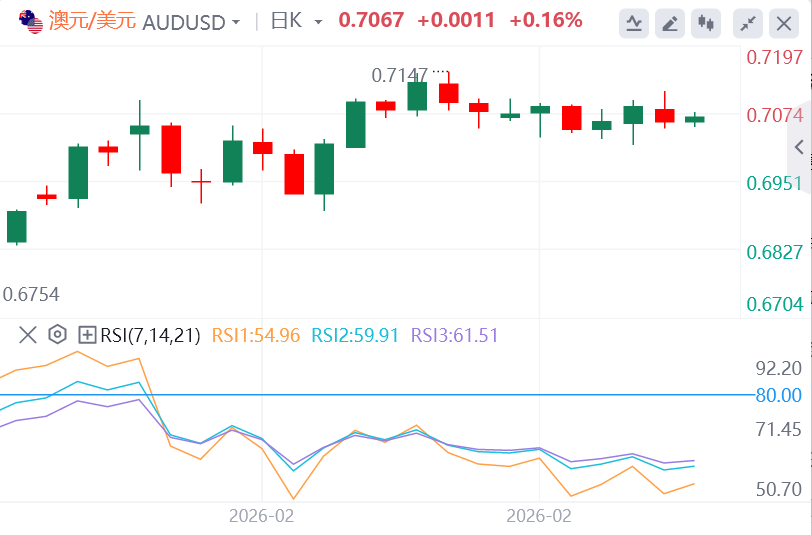Open the 日K timeframe dropdown
Viewport: 812px width, 535px height.
(x=296, y=22)
